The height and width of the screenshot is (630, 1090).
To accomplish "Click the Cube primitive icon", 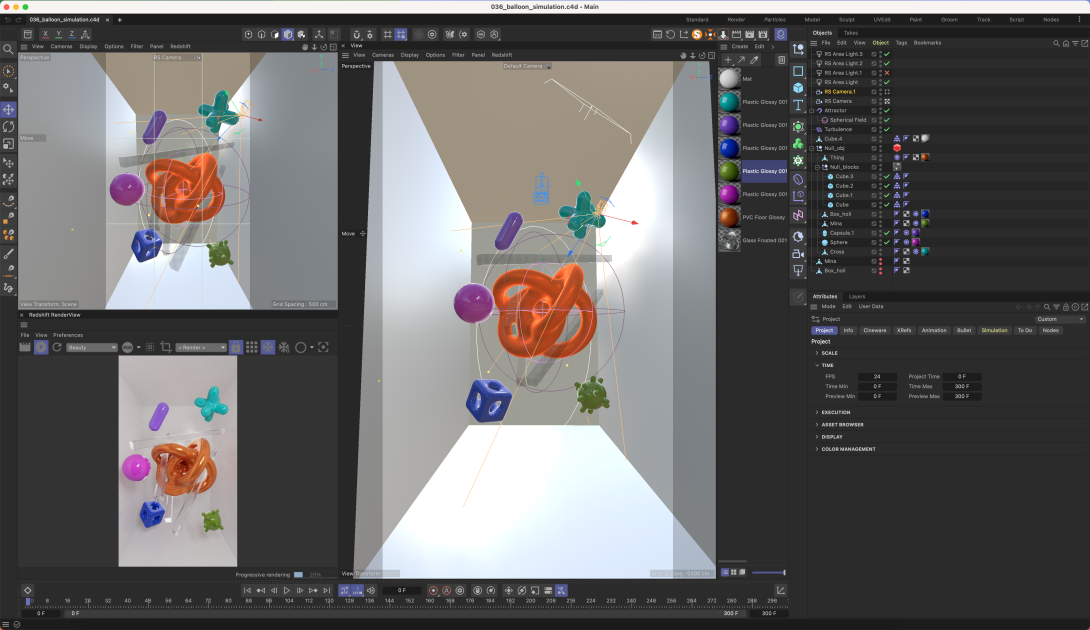I will click(798, 88).
